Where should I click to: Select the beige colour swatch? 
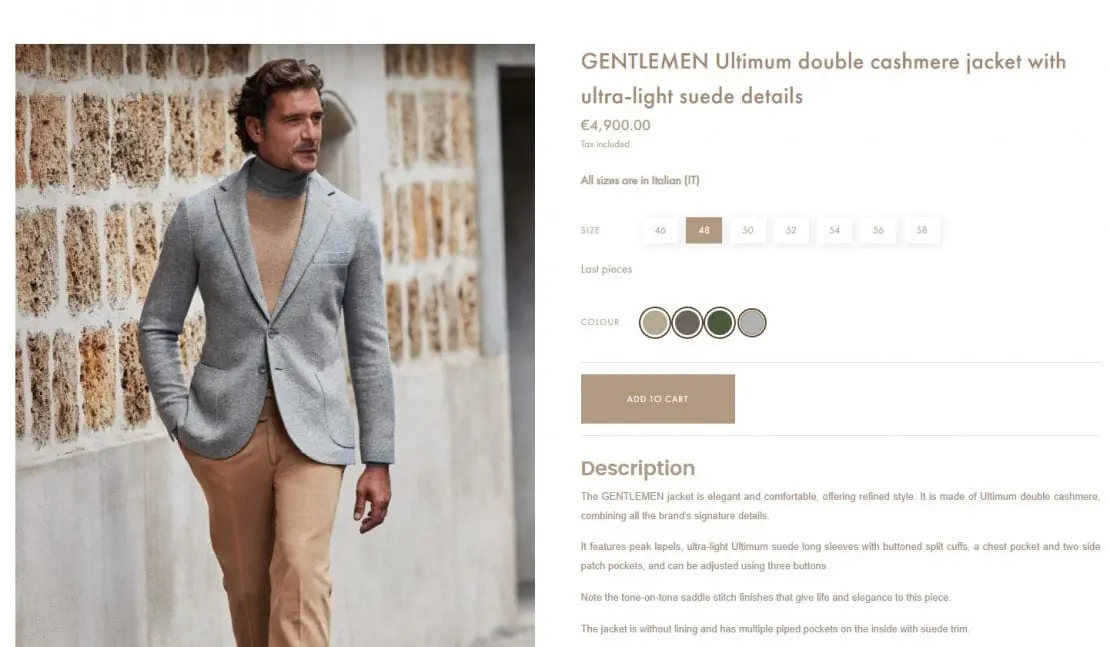[655, 323]
